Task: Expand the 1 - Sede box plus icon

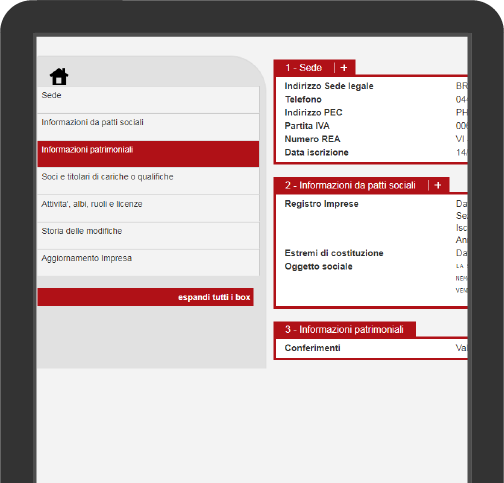Action: pos(344,68)
